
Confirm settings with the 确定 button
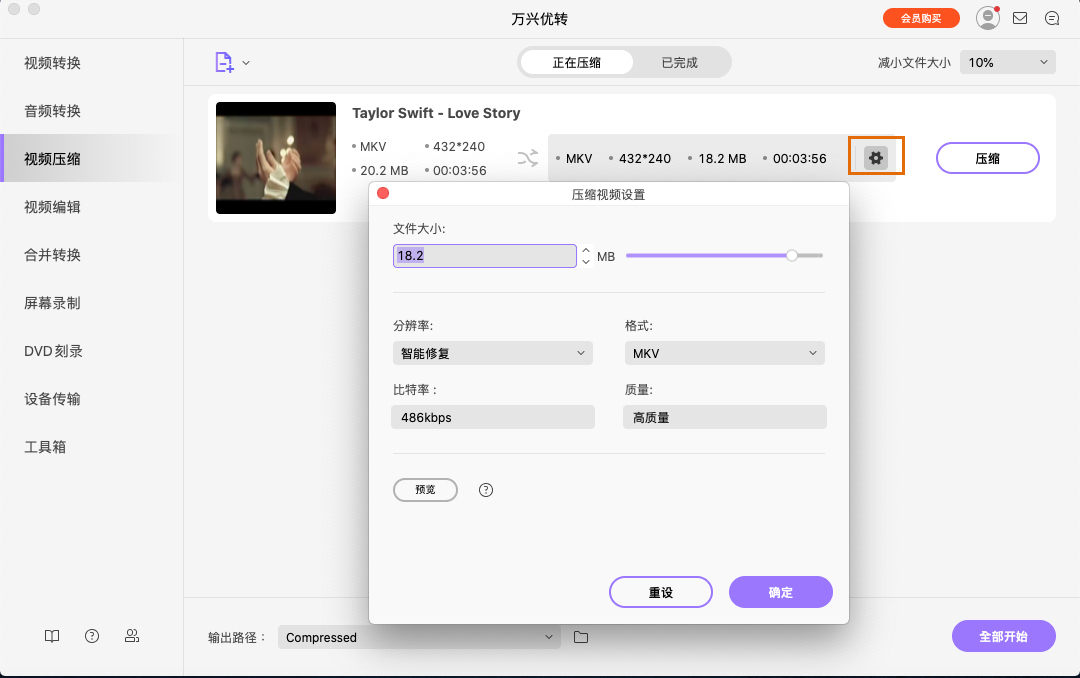click(x=780, y=592)
